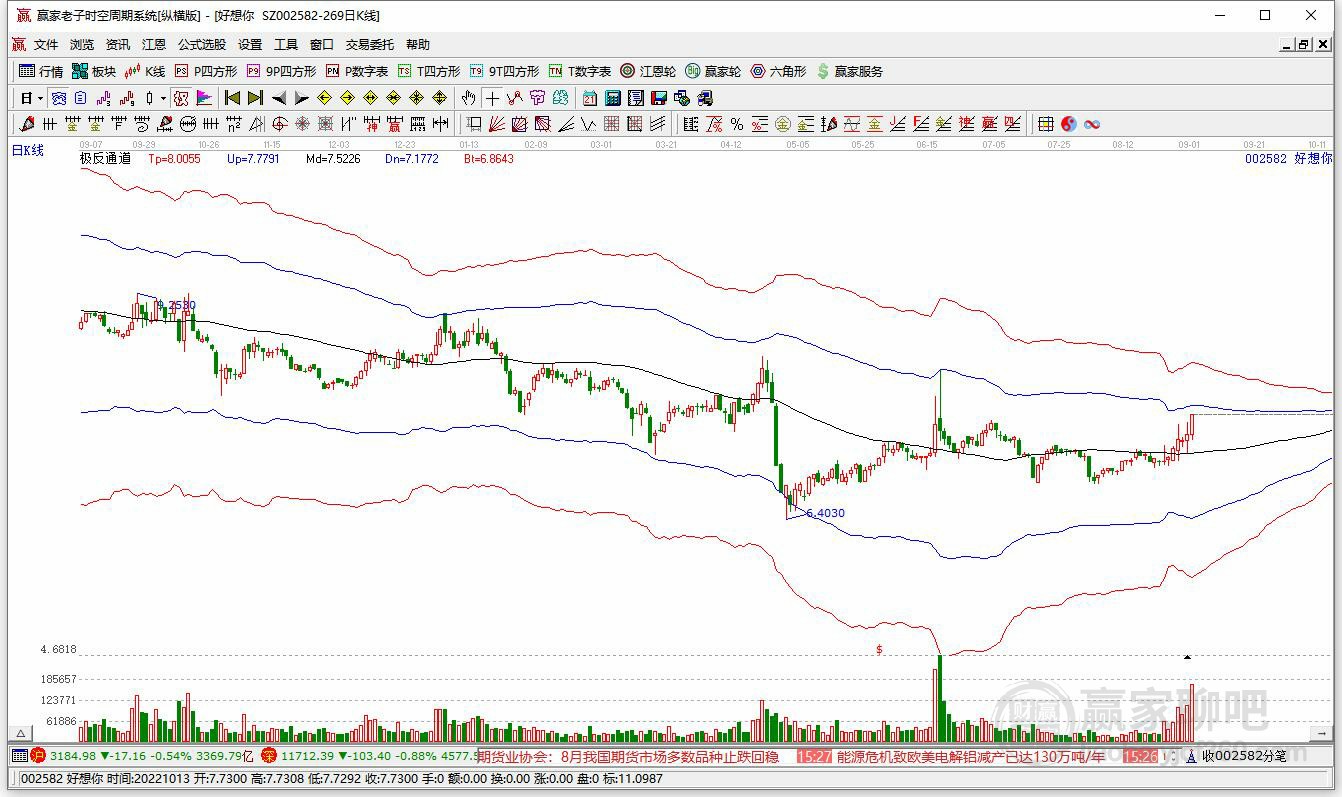This screenshot has height=797, width=1342.
Task: Click the 日K线 period label
Action: 28,150
